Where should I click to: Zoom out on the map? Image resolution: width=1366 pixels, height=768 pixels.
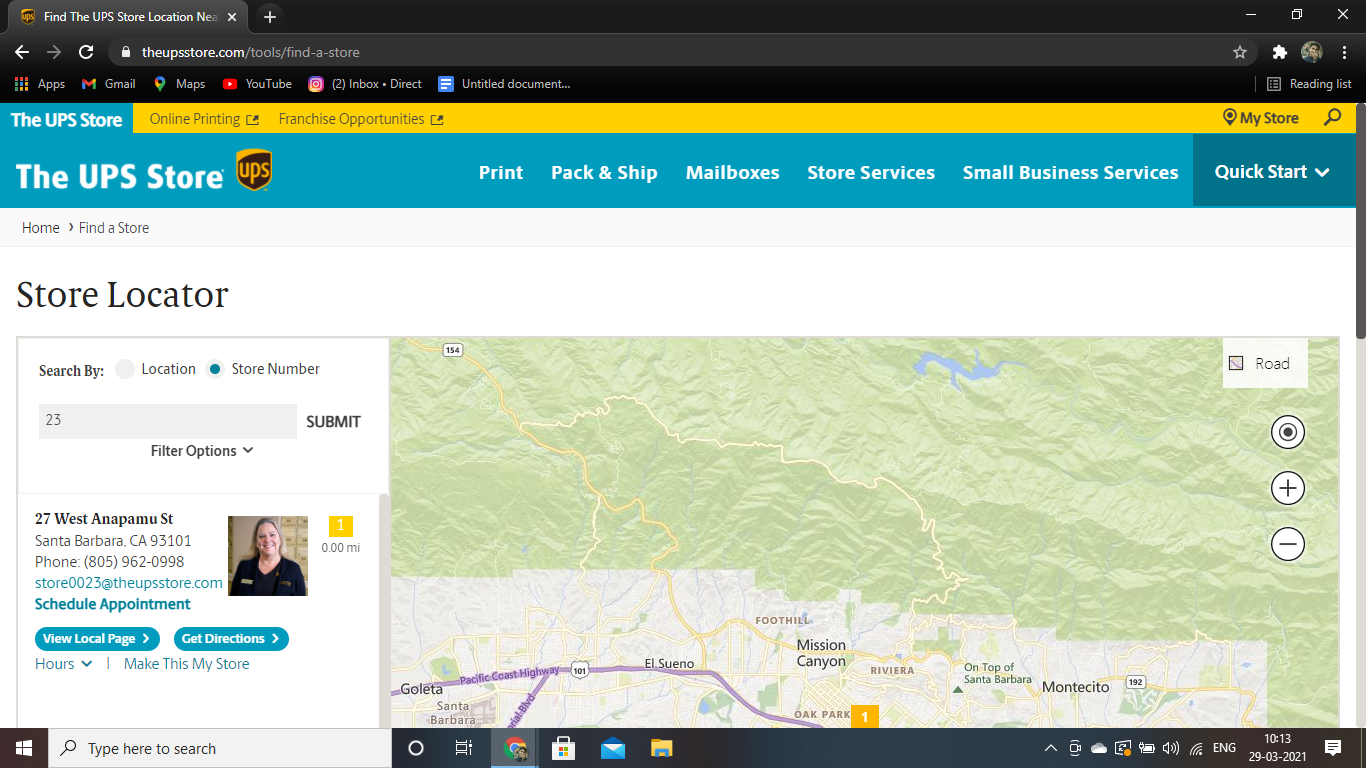(1288, 544)
